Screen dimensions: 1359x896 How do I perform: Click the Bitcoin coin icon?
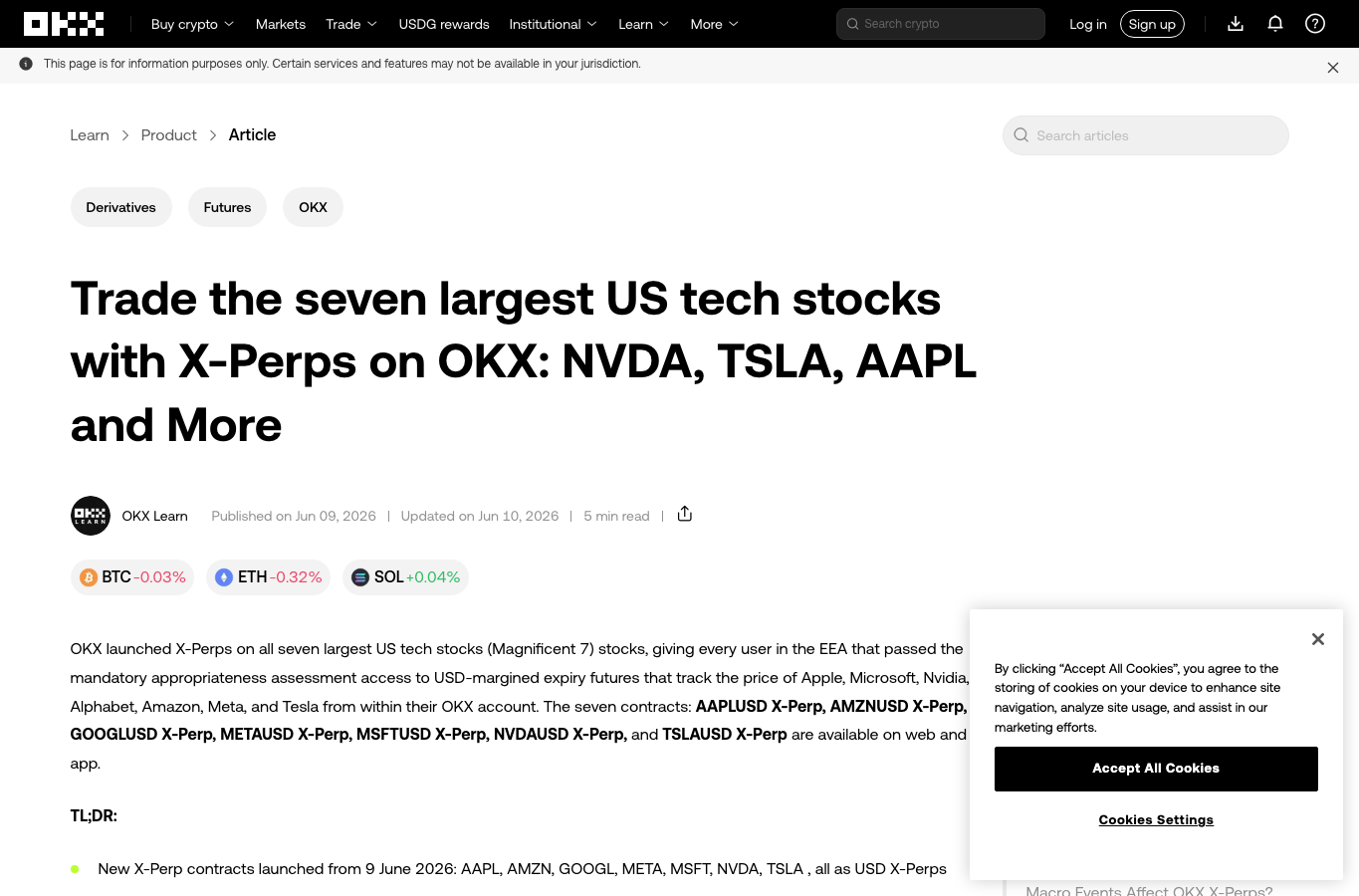(89, 577)
